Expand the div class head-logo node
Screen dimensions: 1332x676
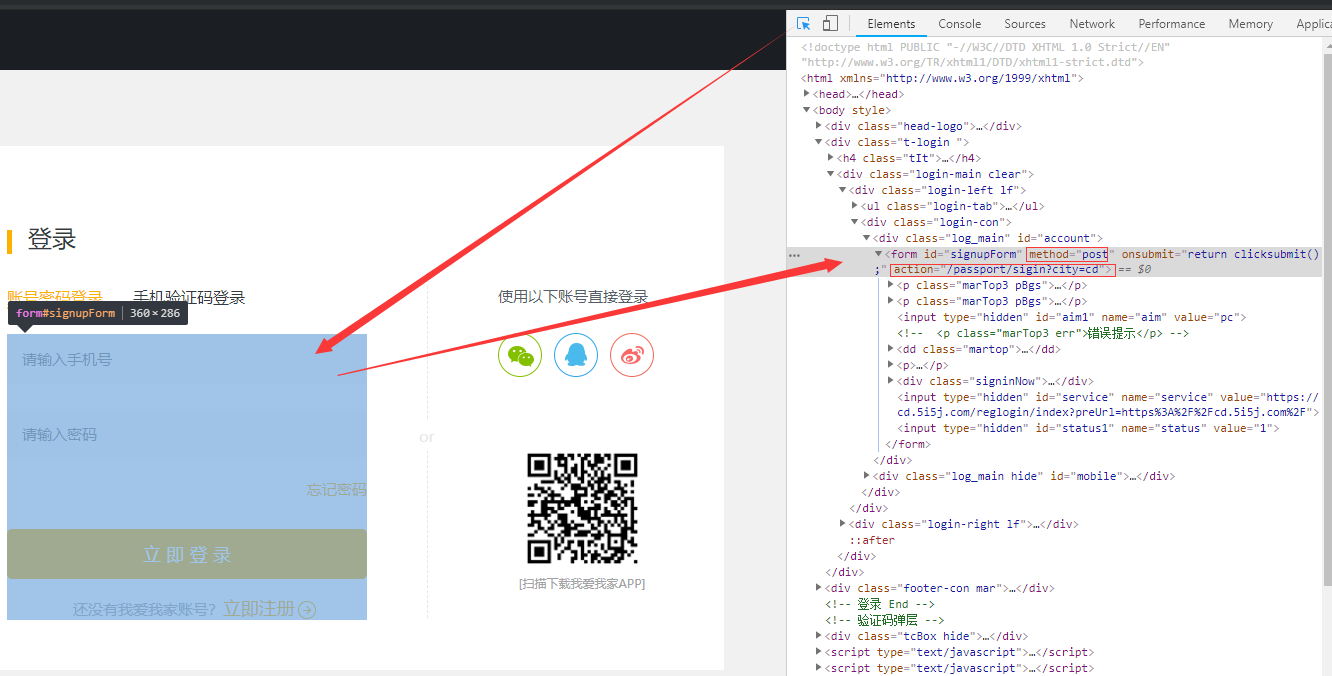pyautogui.click(x=819, y=126)
